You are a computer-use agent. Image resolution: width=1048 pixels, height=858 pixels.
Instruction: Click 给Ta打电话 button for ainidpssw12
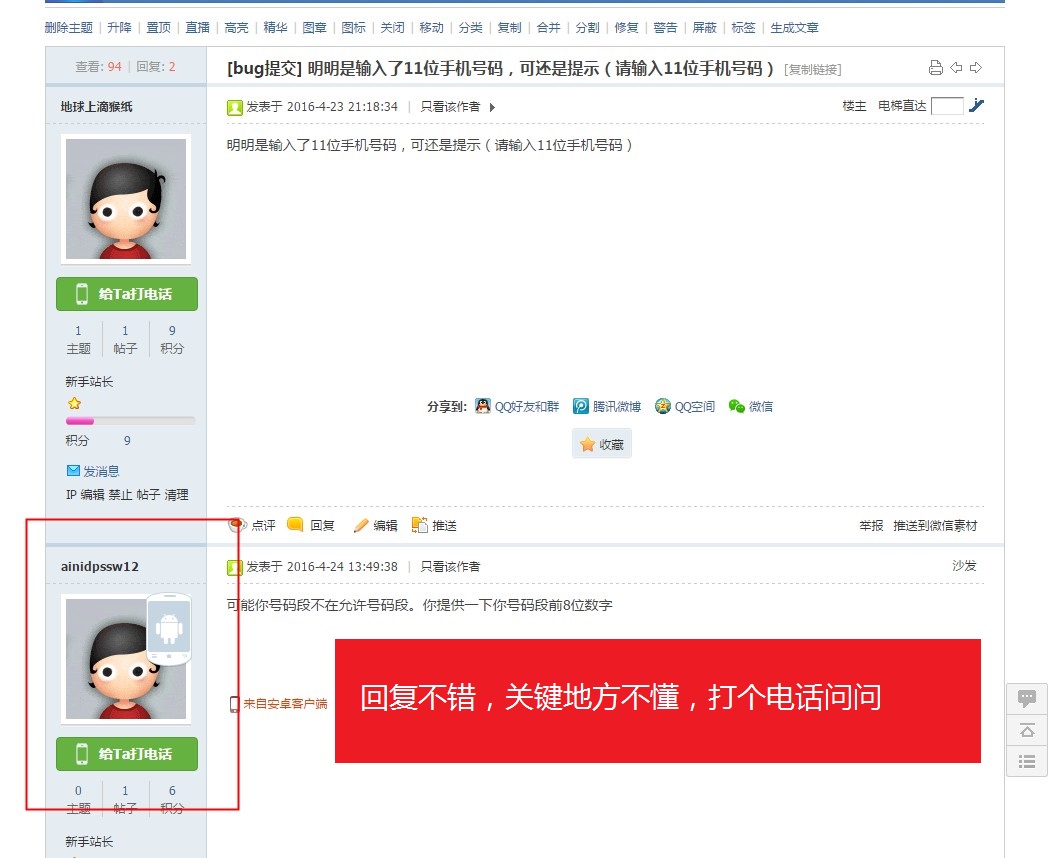[x=127, y=754]
